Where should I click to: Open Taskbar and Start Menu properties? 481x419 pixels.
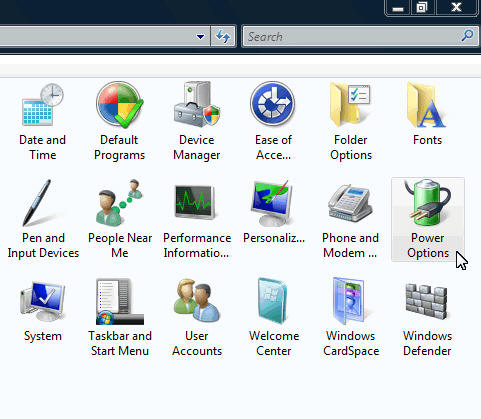pyautogui.click(x=120, y=317)
